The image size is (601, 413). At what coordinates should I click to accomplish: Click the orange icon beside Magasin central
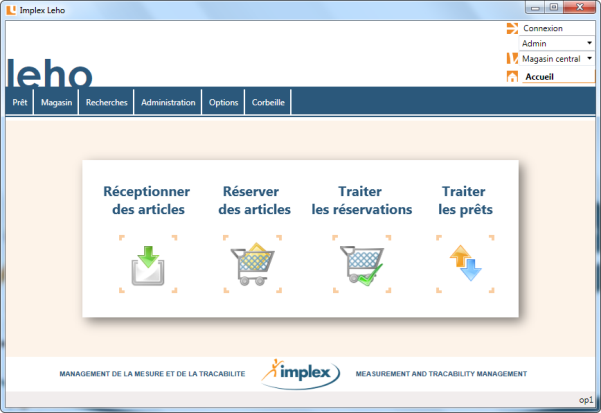[x=512, y=59]
